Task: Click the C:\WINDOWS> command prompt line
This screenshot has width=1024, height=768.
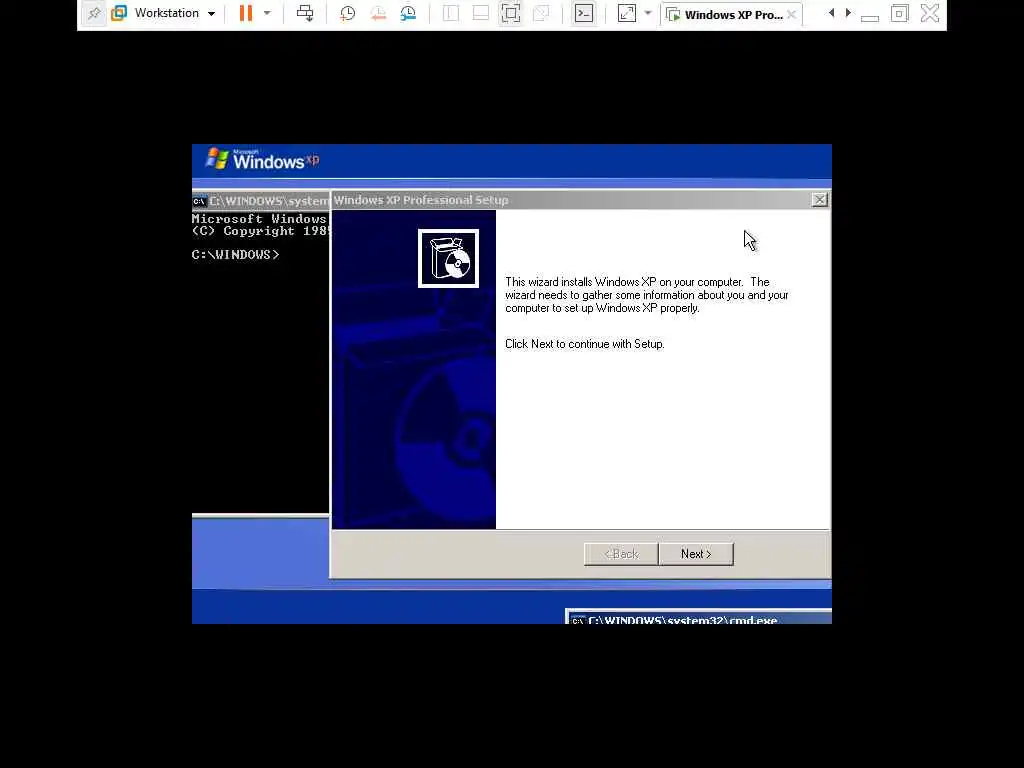Action: (236, 255)
